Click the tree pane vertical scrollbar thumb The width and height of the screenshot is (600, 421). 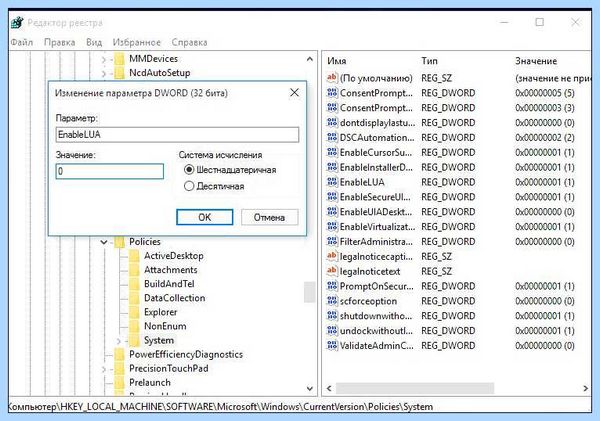[310, 292]
